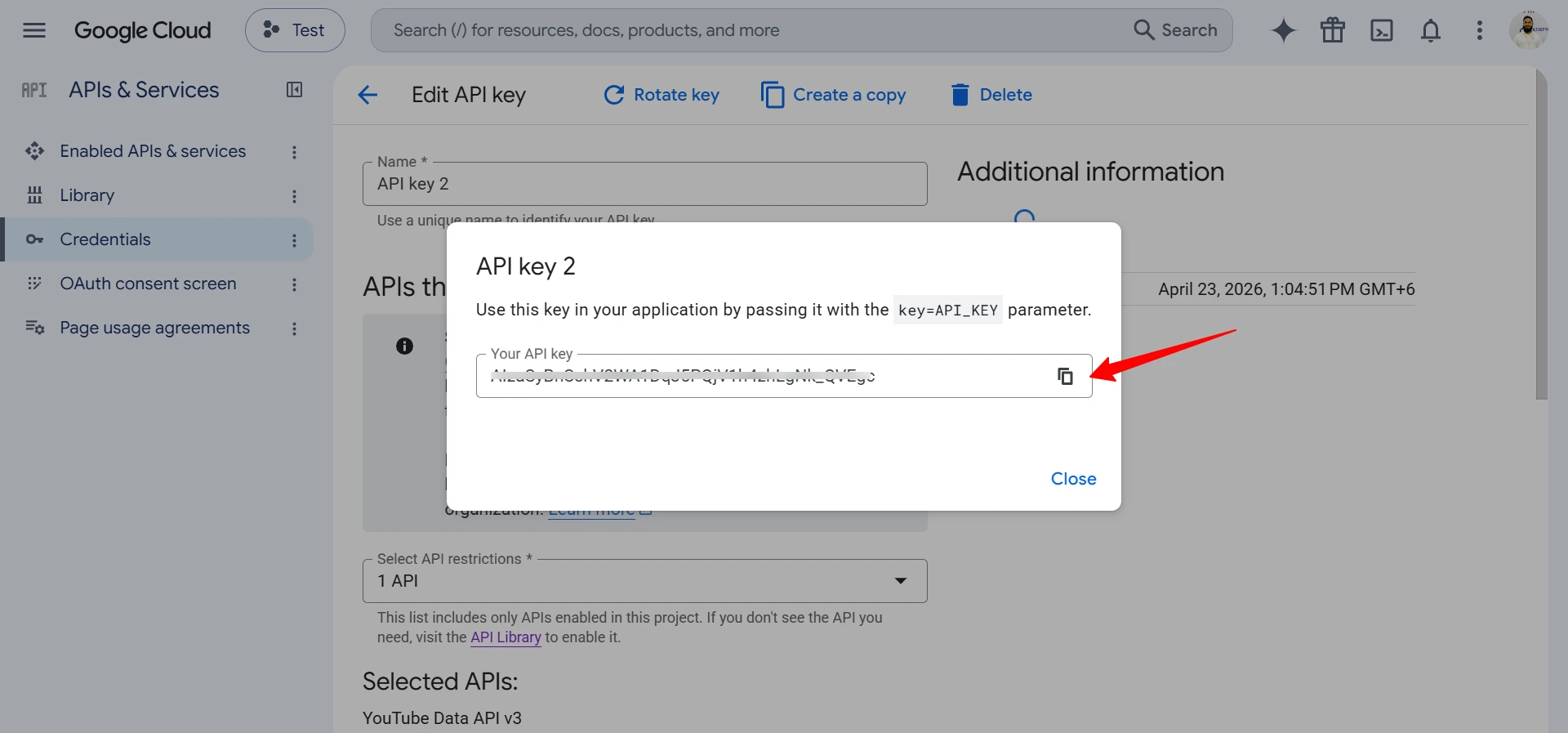Click the creation date April 23, 2026
Image resolution: width=1568 pixels, height=733 pixels.
1286,289
